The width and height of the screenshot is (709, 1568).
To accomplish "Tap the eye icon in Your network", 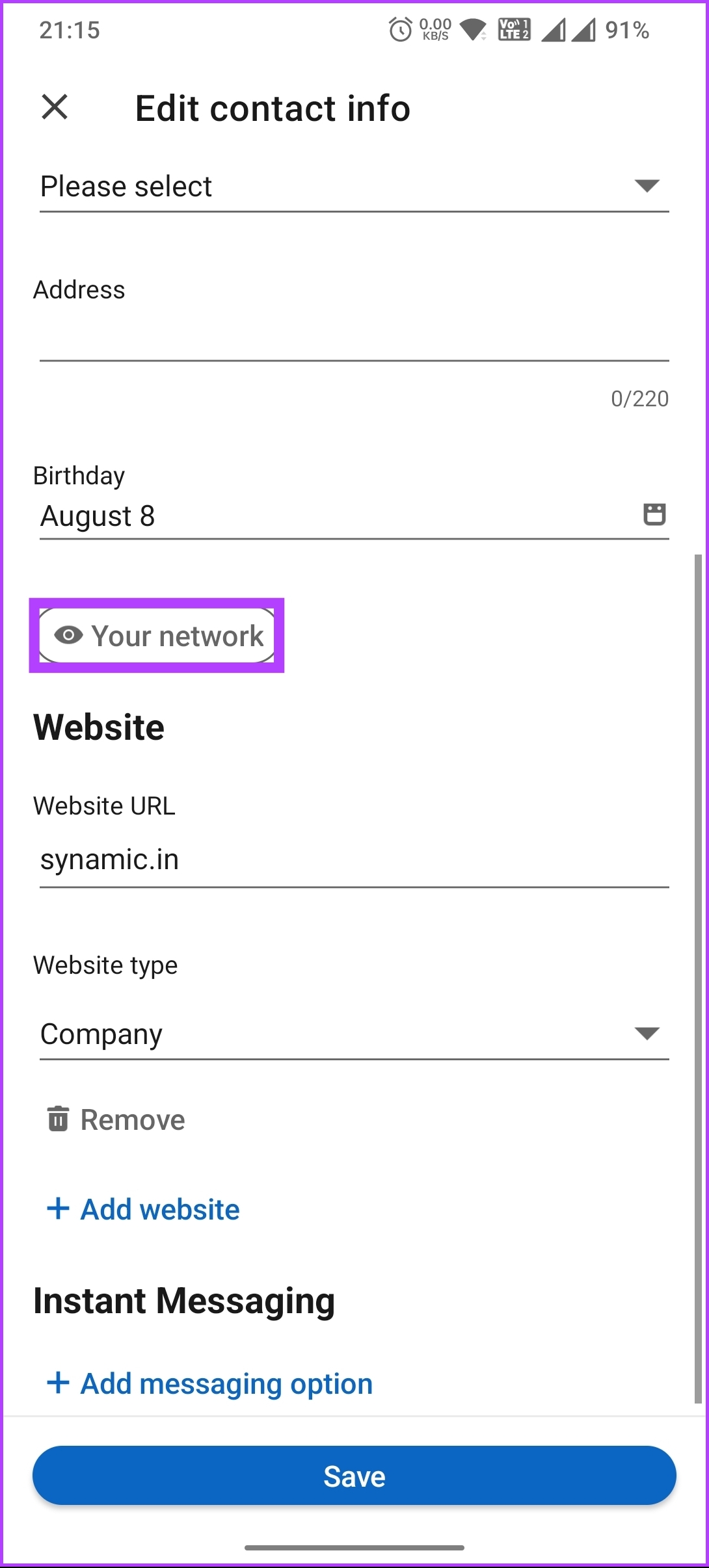I will tap(68, 635).
